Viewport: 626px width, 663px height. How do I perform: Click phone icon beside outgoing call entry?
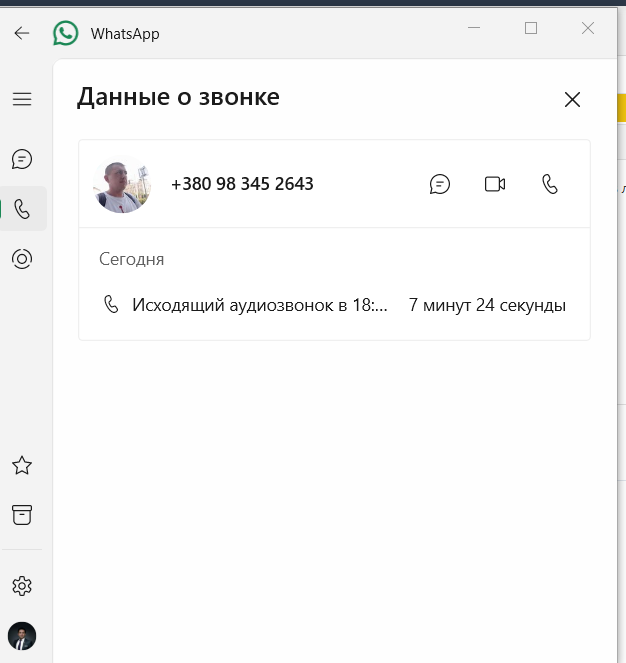[111, 304]
